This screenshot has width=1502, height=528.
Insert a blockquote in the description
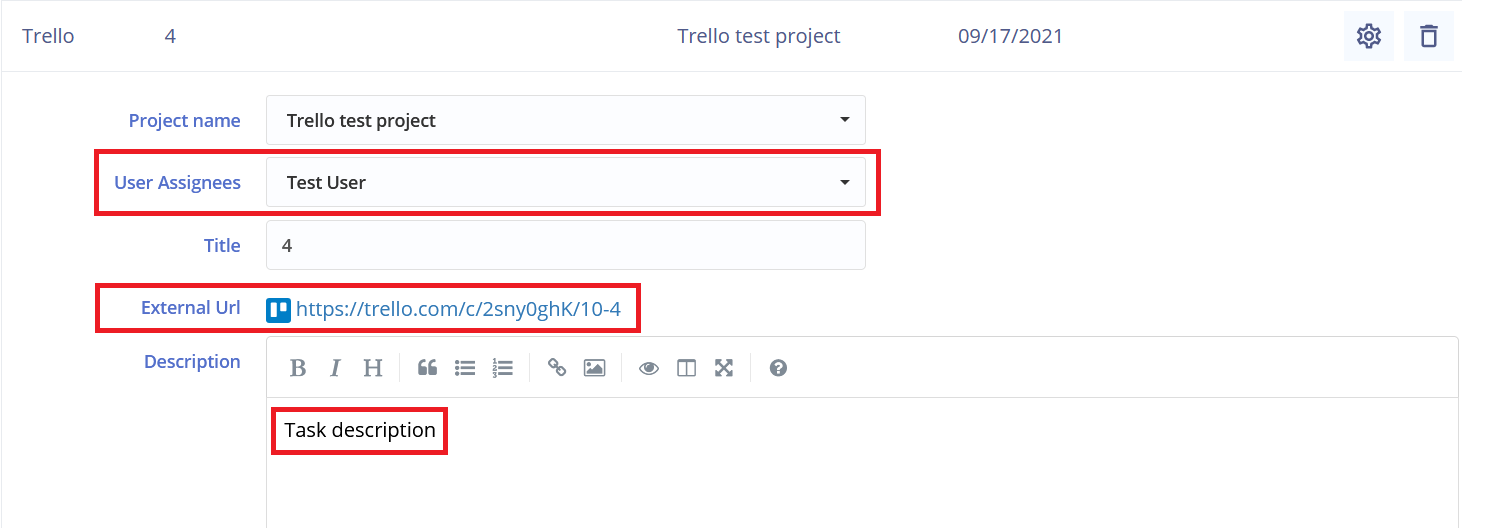click(427, 368)
